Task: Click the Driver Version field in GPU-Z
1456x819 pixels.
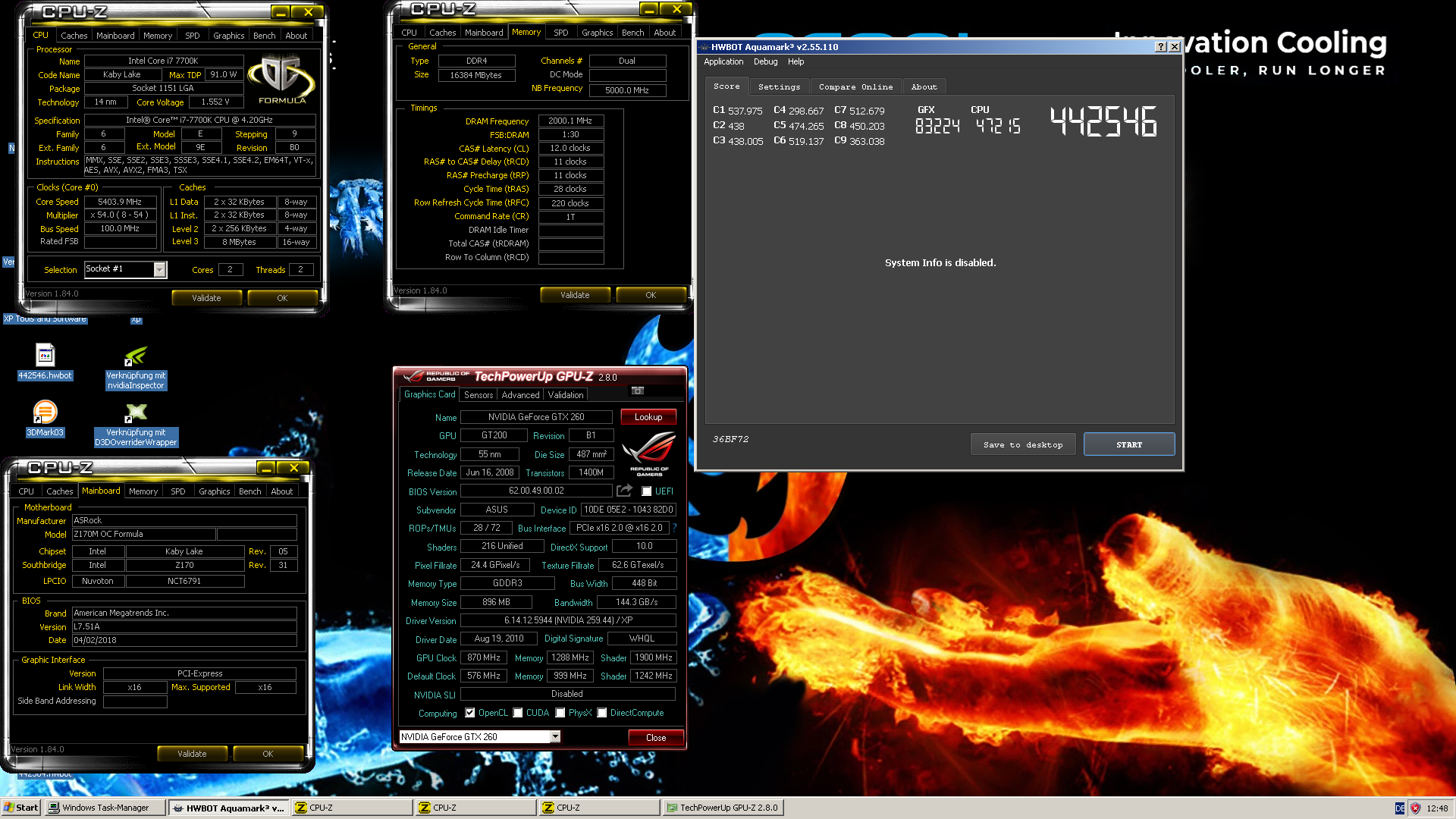Action: [x=569, y=620]
